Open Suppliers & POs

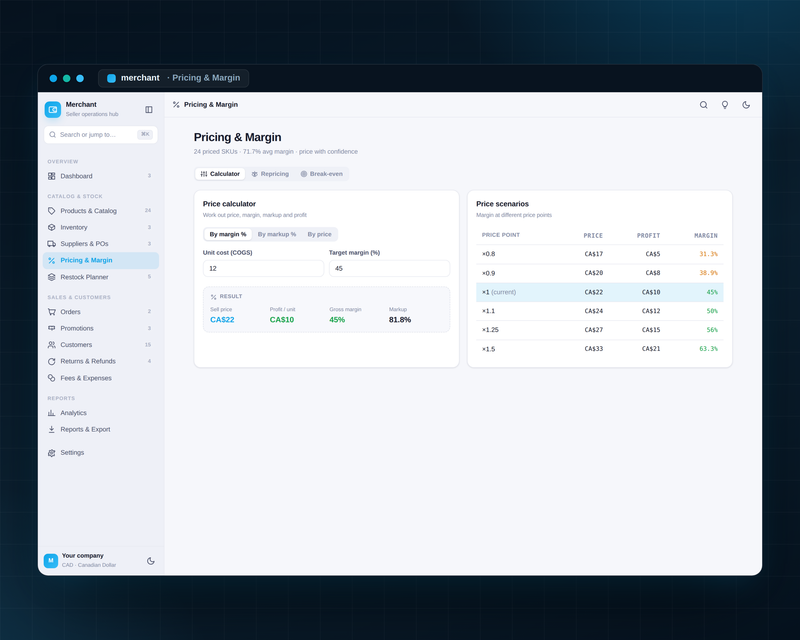(101, 243)
